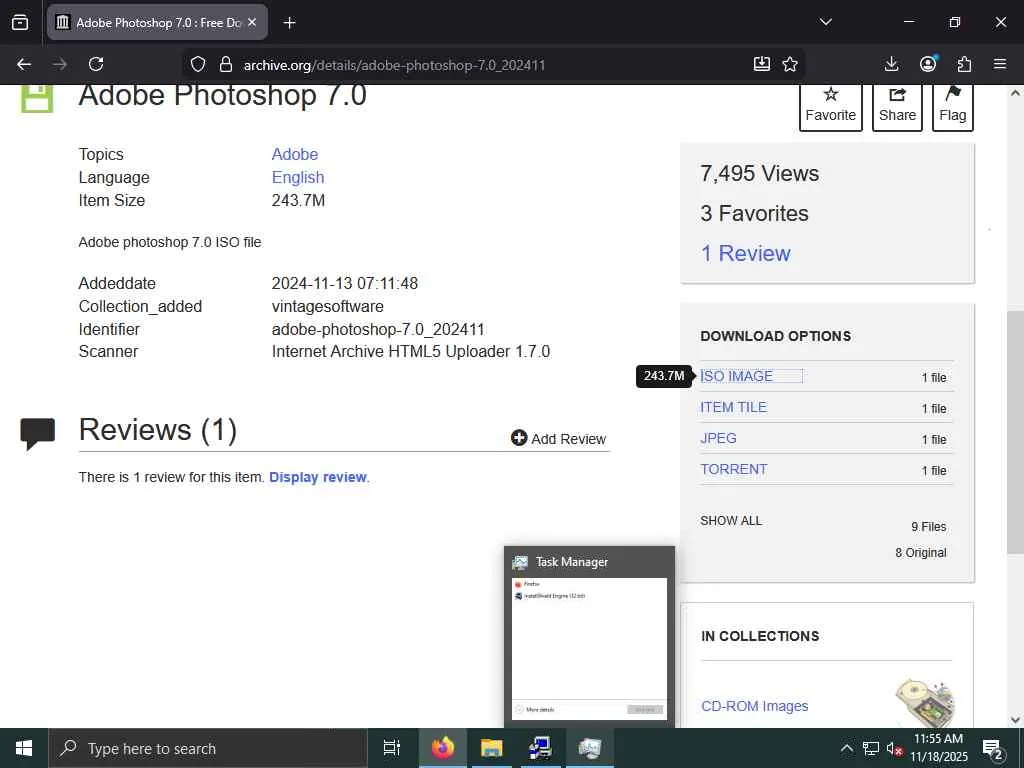Click the 9 Files text
The width and height of the screenshot is (1024, 768).
pyautogui.click(x=929, y=526)
